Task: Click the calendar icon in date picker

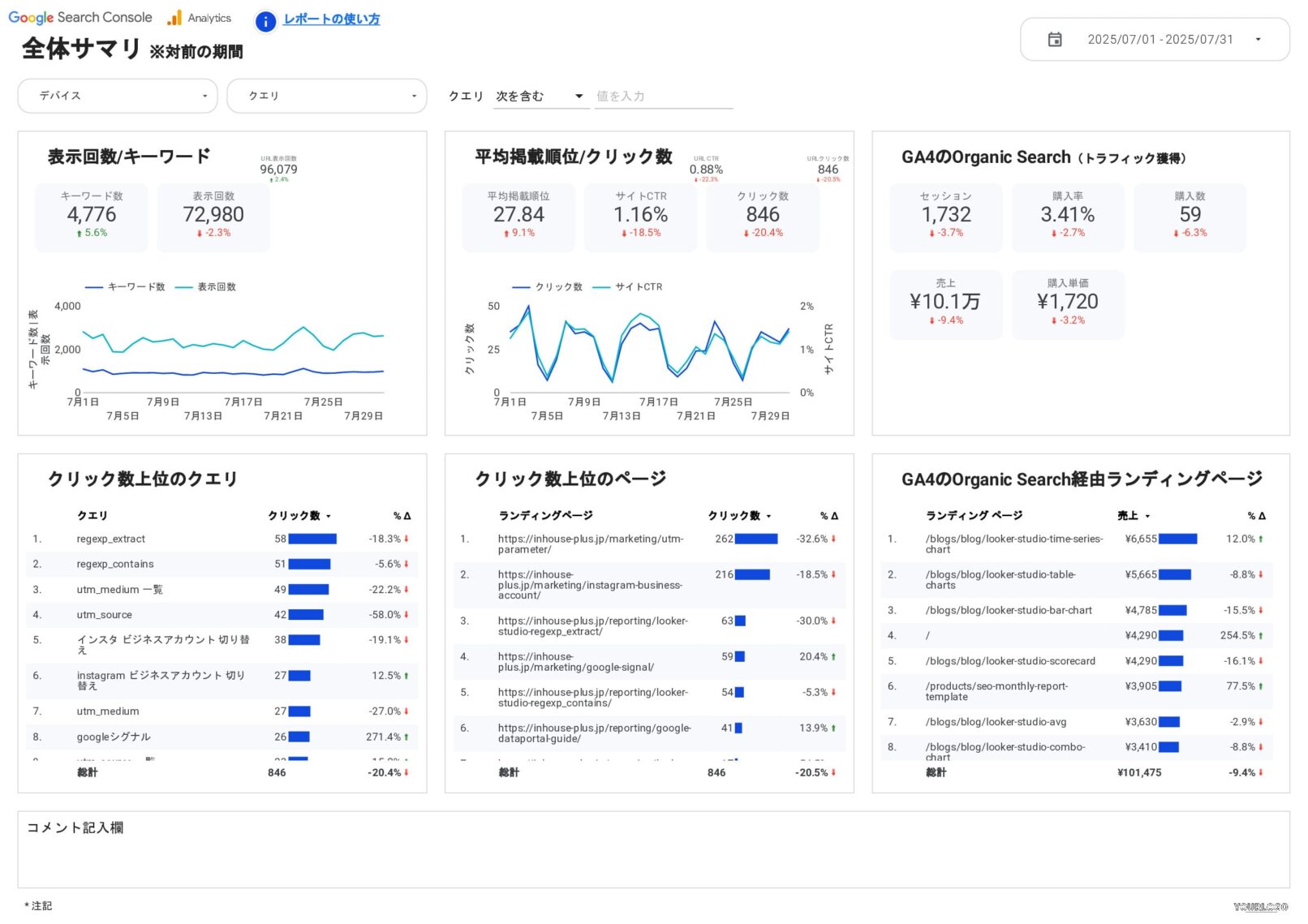Action: (x=1054, y=40)
